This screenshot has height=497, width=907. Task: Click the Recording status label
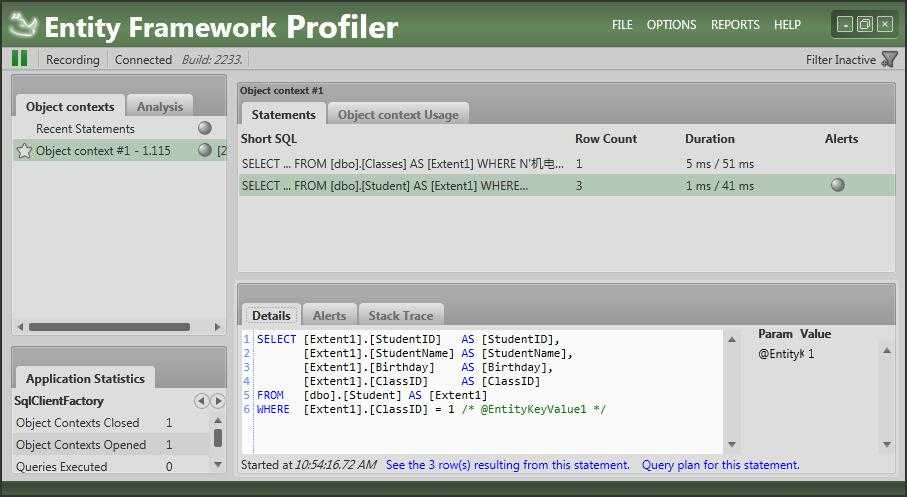[x=73, y=60]
